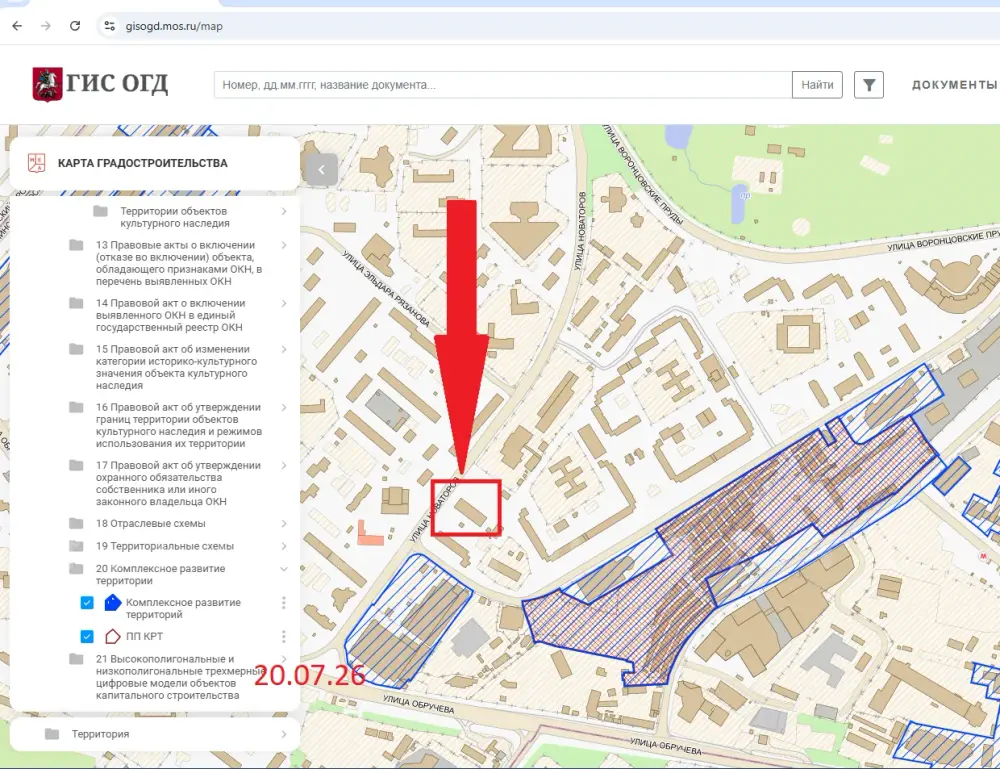This screenshot has width=1000, height=769.
Task: Select 18 Отраслевые схемы tree item
Action: click(x=151, y=524)
